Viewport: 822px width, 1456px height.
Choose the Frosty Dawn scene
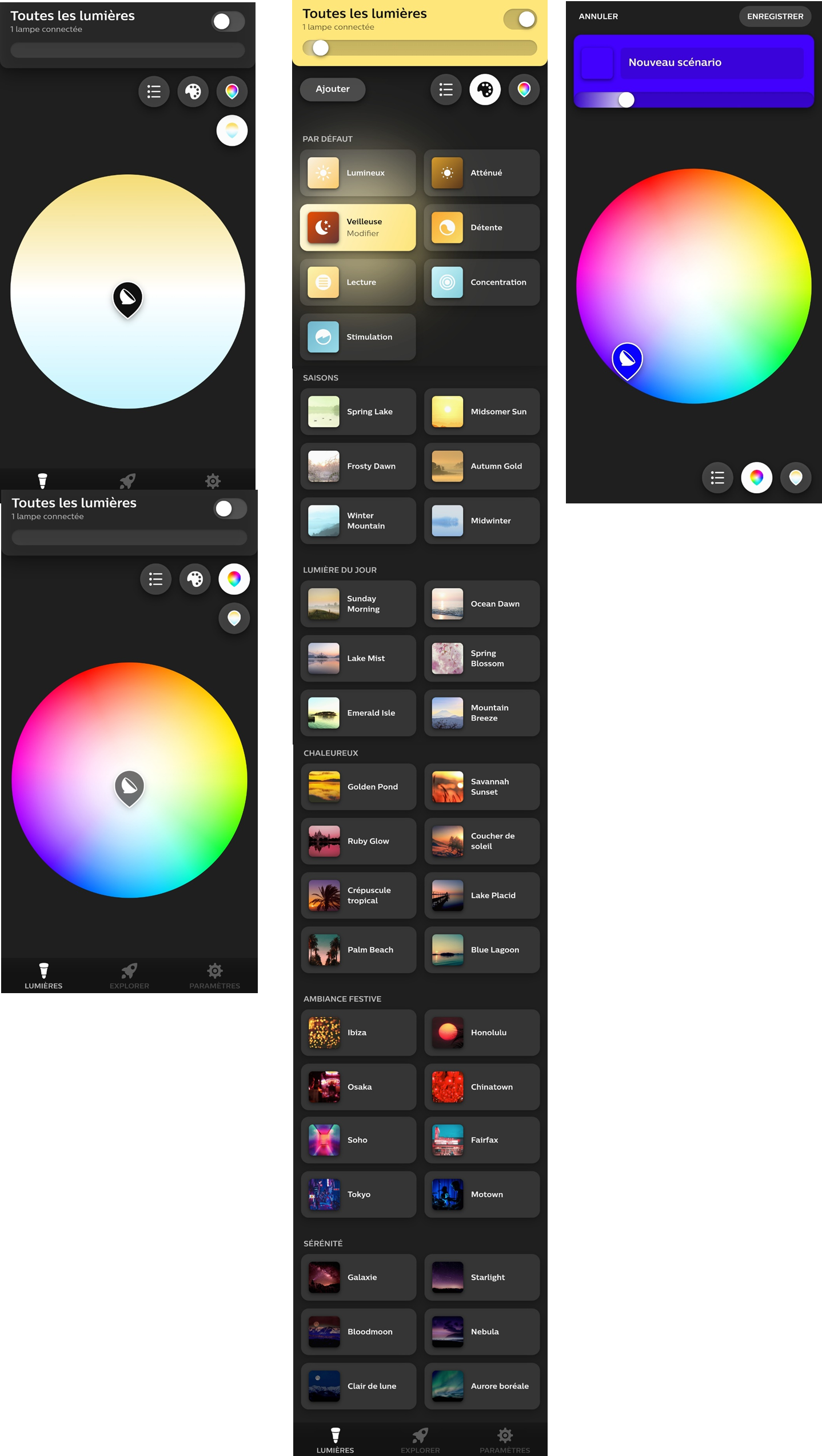(358, 466)
